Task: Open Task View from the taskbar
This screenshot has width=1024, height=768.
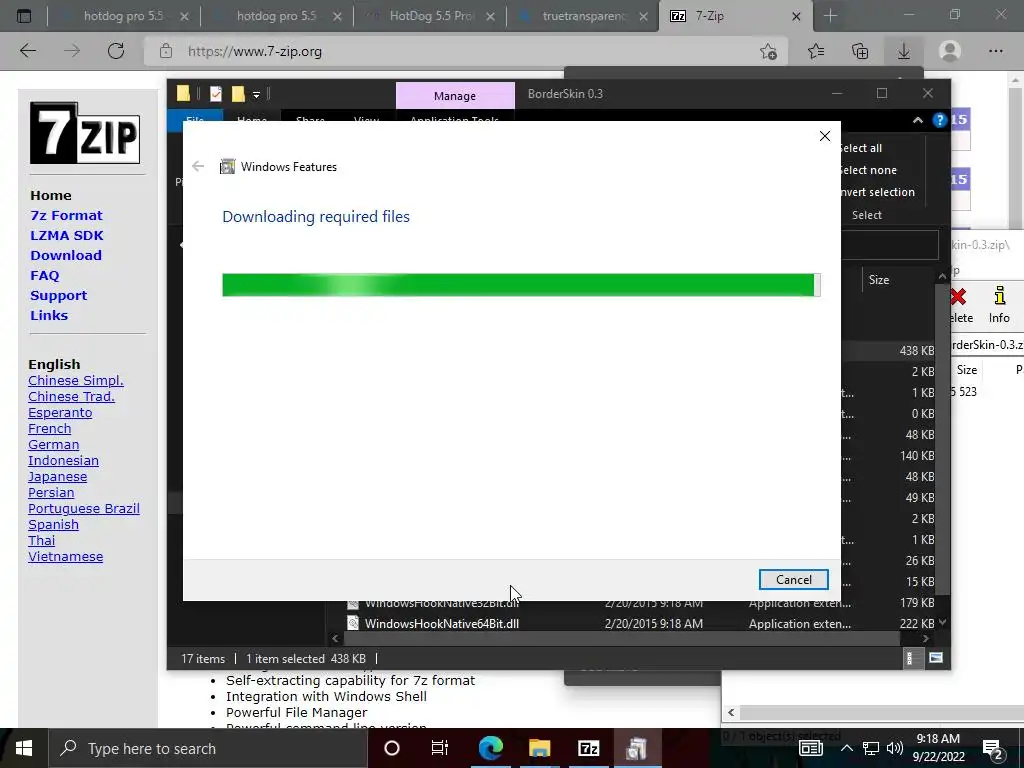Action: [440, 748]
